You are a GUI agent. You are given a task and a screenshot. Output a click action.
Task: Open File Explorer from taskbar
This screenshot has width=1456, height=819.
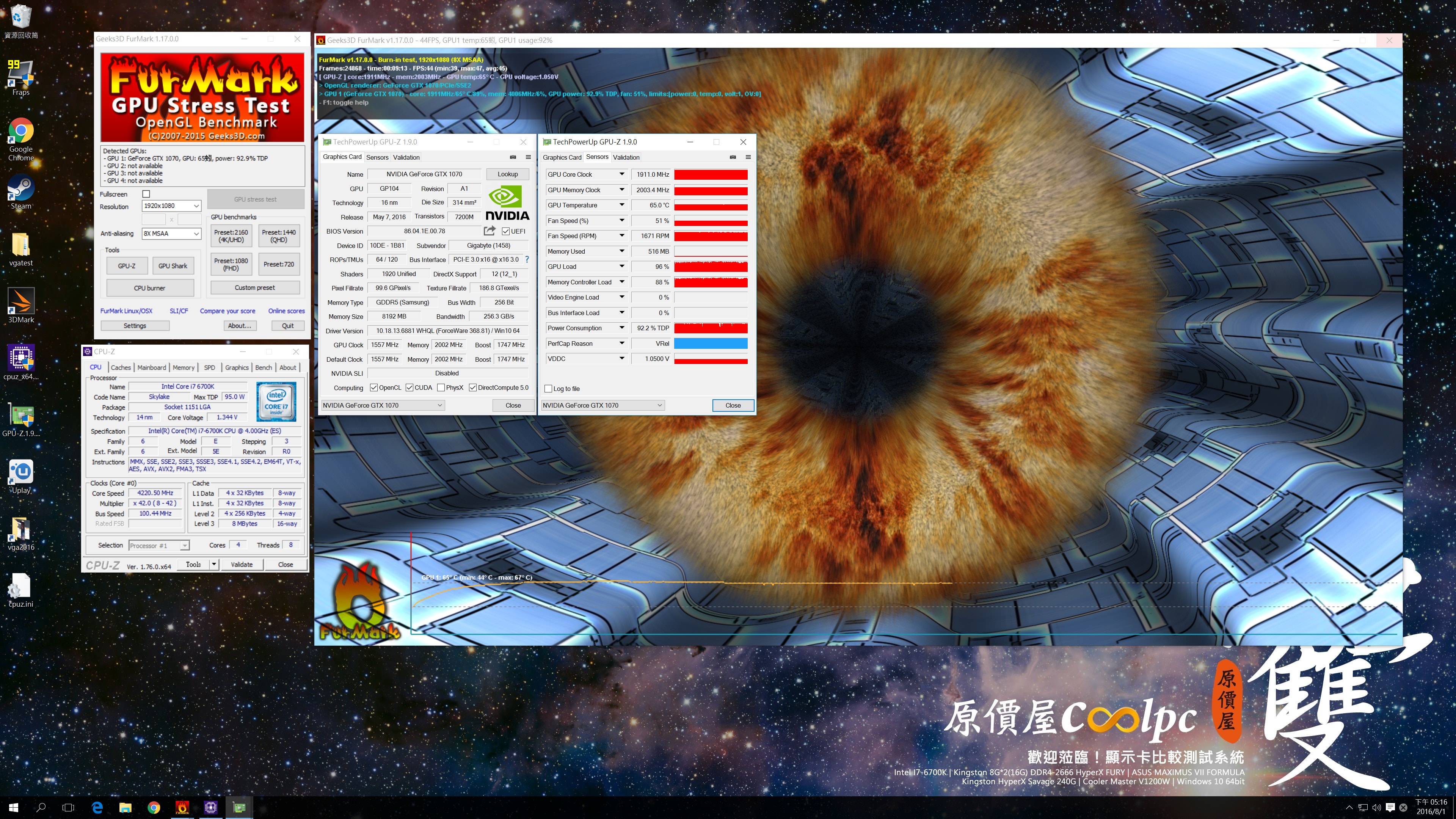126,808
